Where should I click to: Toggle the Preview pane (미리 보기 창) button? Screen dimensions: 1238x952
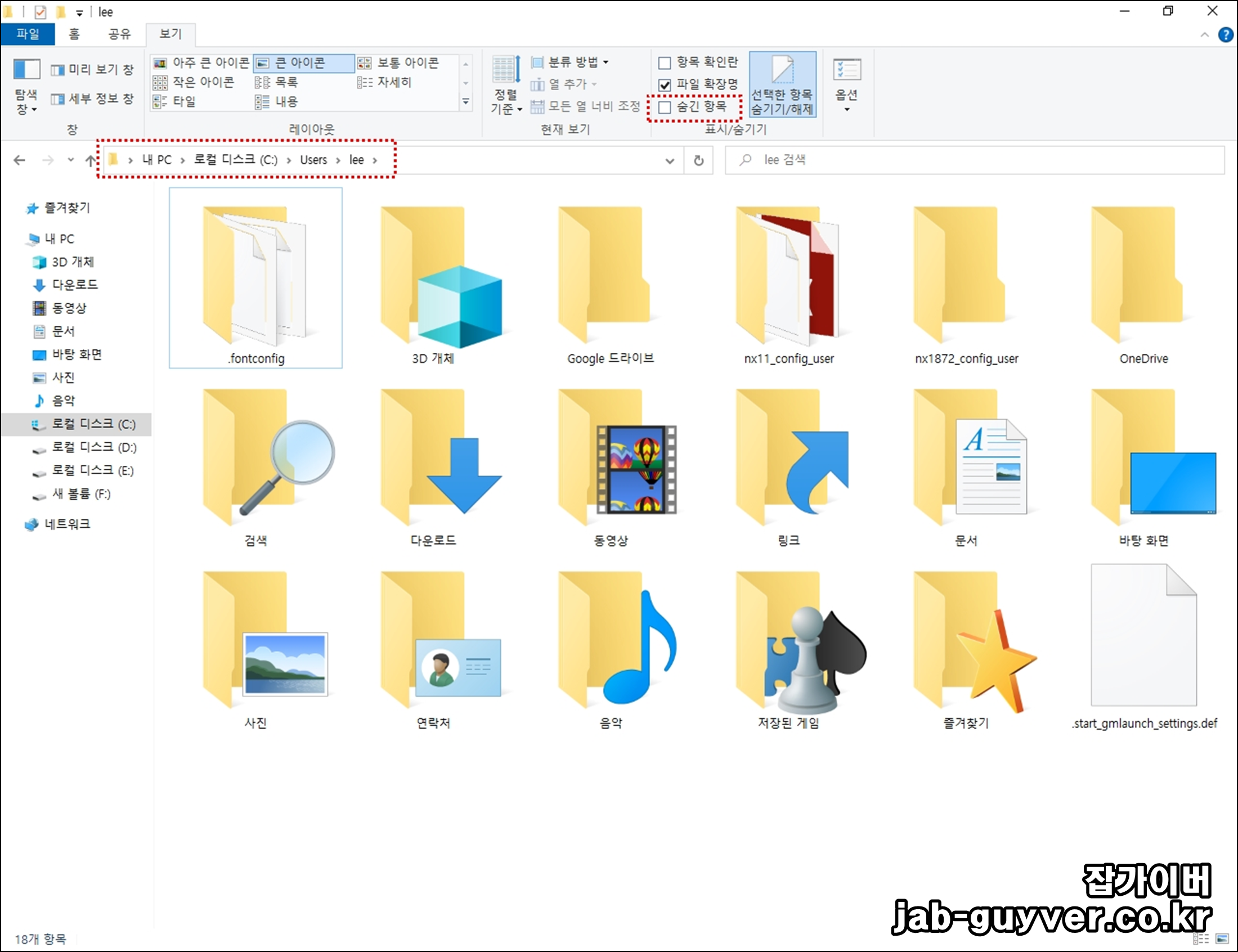coord(92,69)
